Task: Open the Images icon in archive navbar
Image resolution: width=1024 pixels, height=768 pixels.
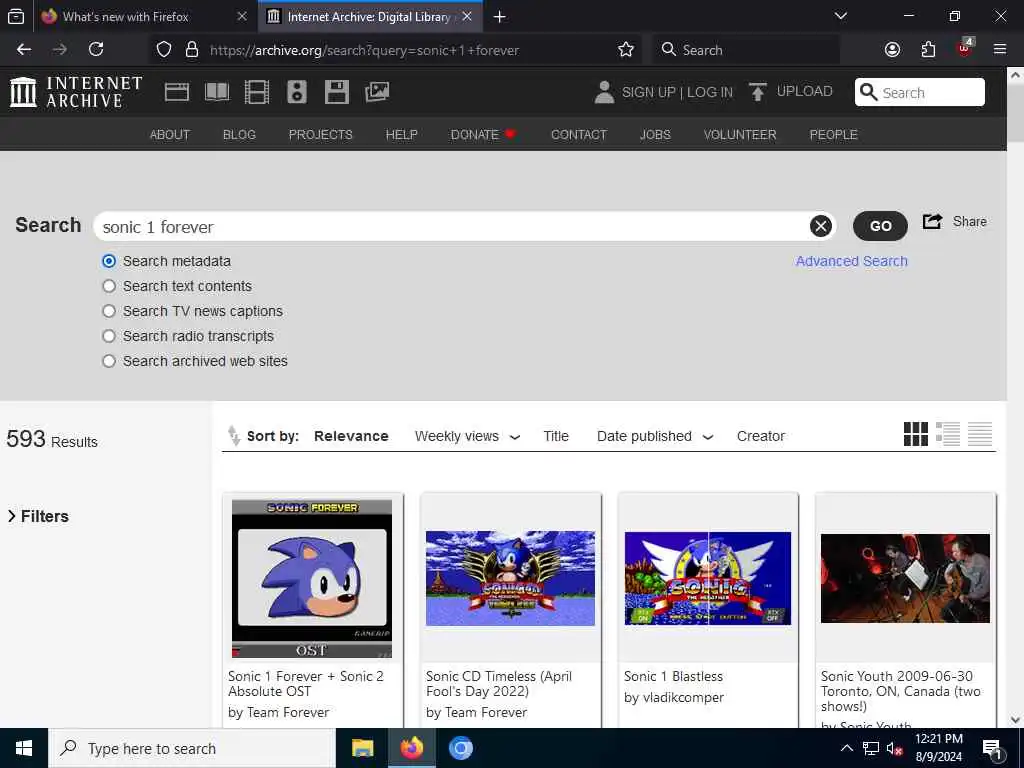Action: pos(377,92)
